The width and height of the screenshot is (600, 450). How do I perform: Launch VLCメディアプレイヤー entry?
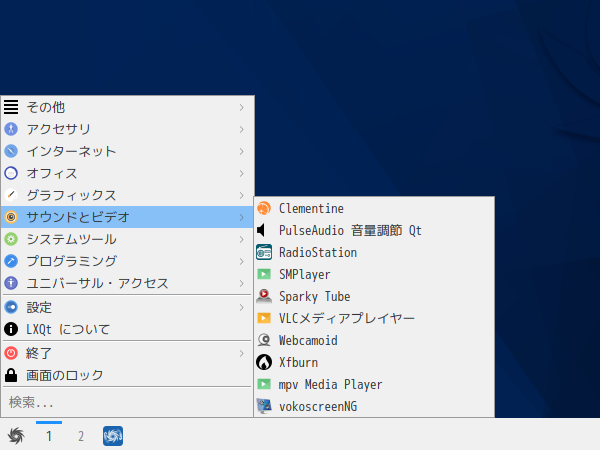[x=374, y=318]
